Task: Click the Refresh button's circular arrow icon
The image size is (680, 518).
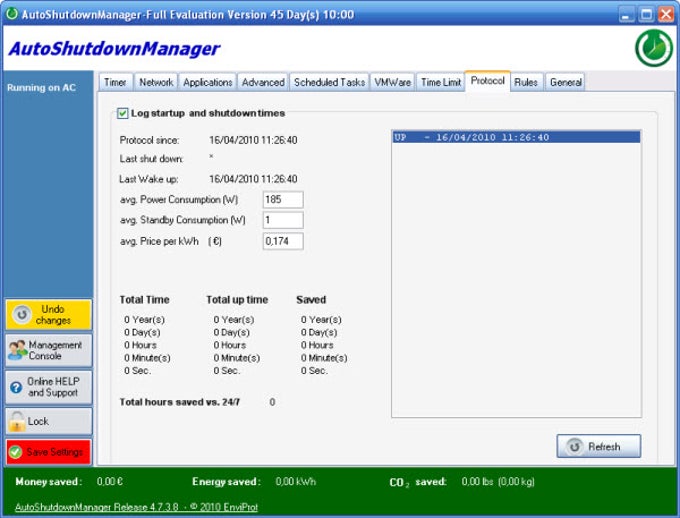Action: (x=575, y=446)
